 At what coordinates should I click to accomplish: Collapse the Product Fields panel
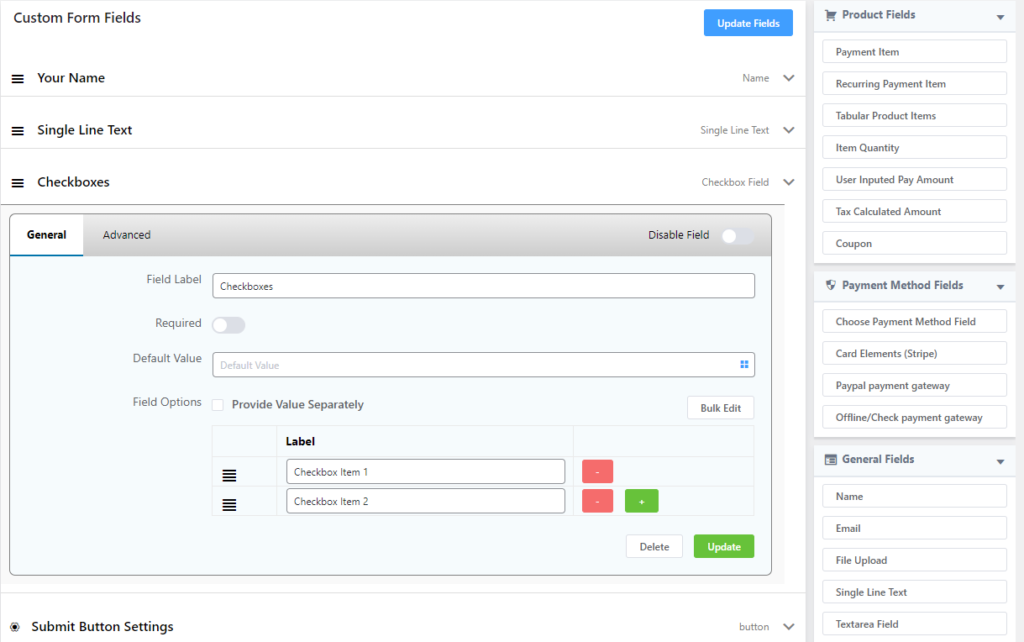(999, 15)
